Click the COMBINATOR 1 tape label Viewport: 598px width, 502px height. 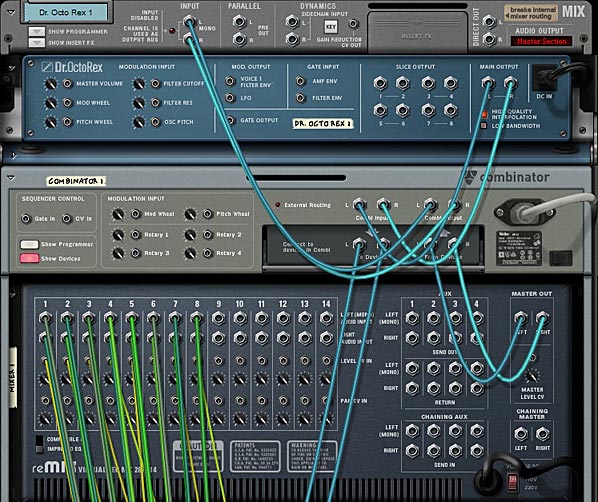point(76,181)
